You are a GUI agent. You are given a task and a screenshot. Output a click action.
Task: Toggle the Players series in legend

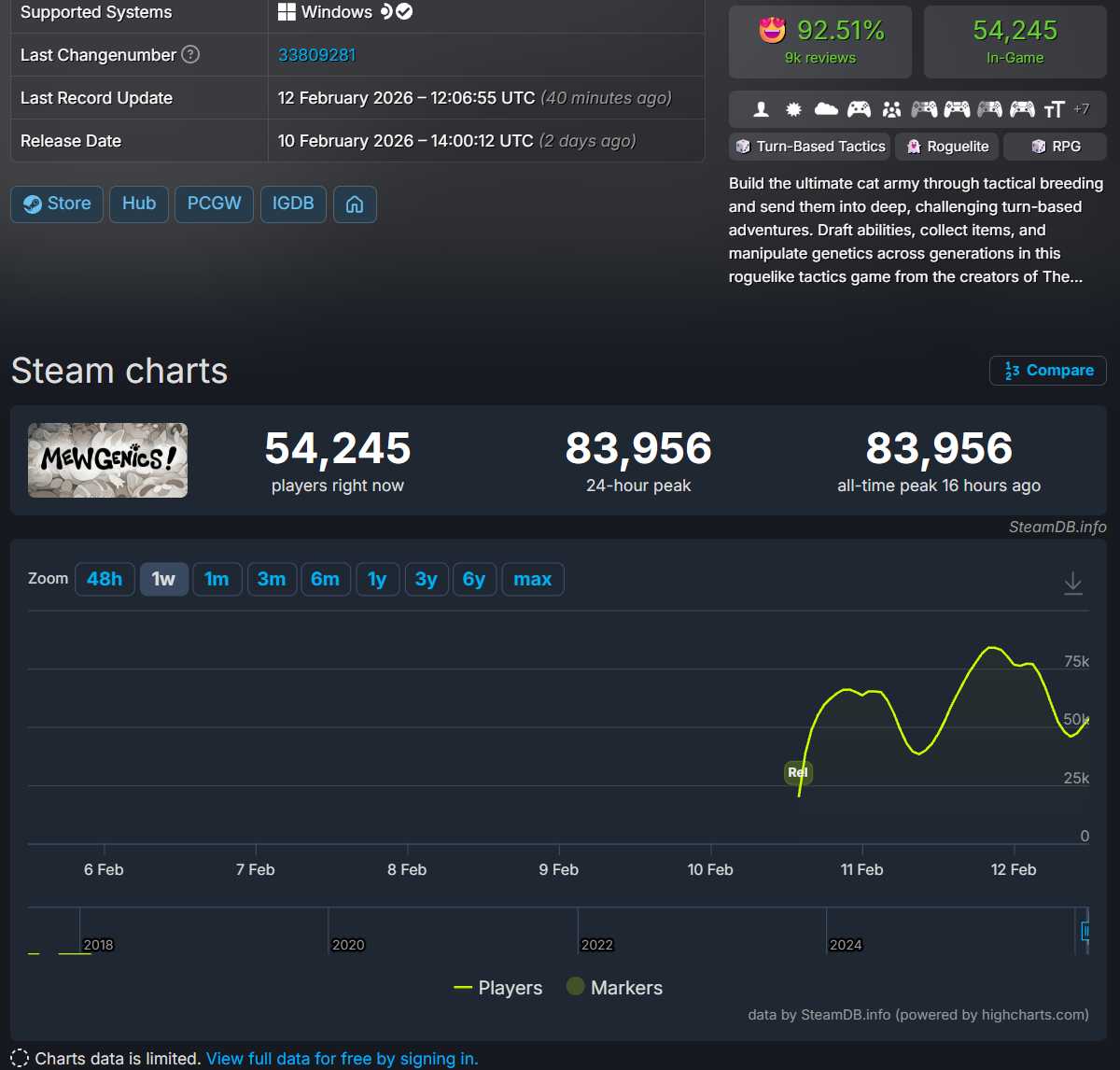point(497,988)
